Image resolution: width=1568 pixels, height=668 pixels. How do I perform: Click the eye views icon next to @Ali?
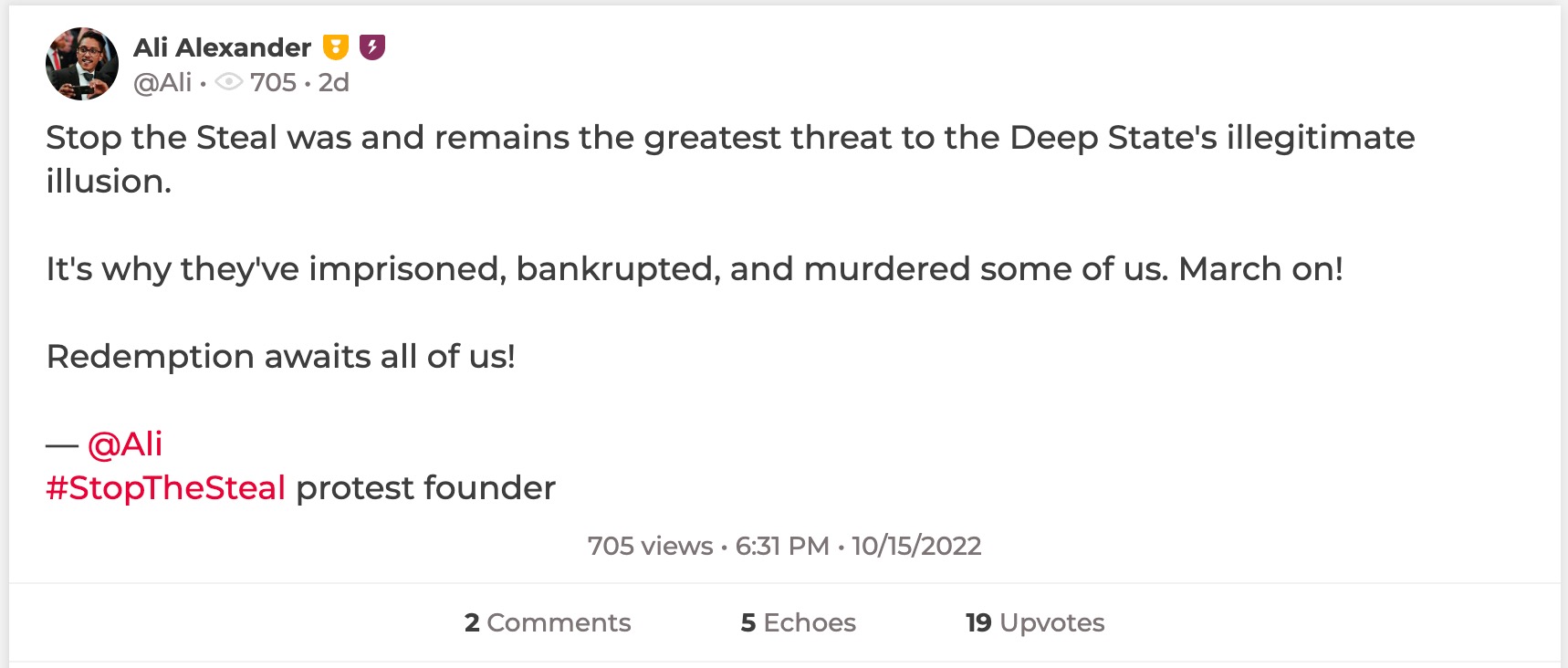coord(231,83)
